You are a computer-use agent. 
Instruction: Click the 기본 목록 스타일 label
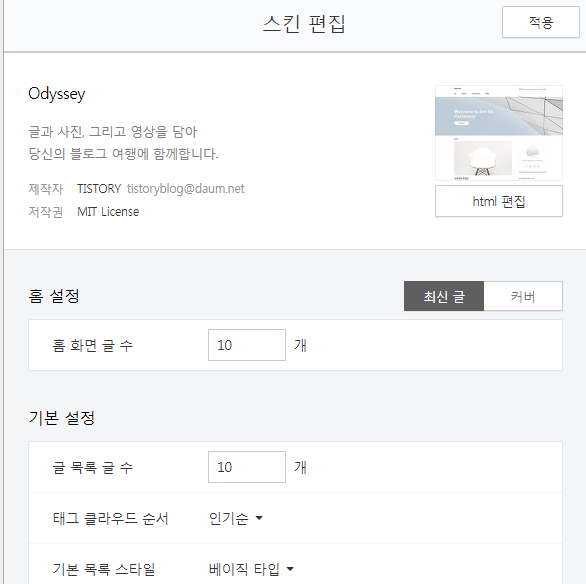(x=104, y=569)
